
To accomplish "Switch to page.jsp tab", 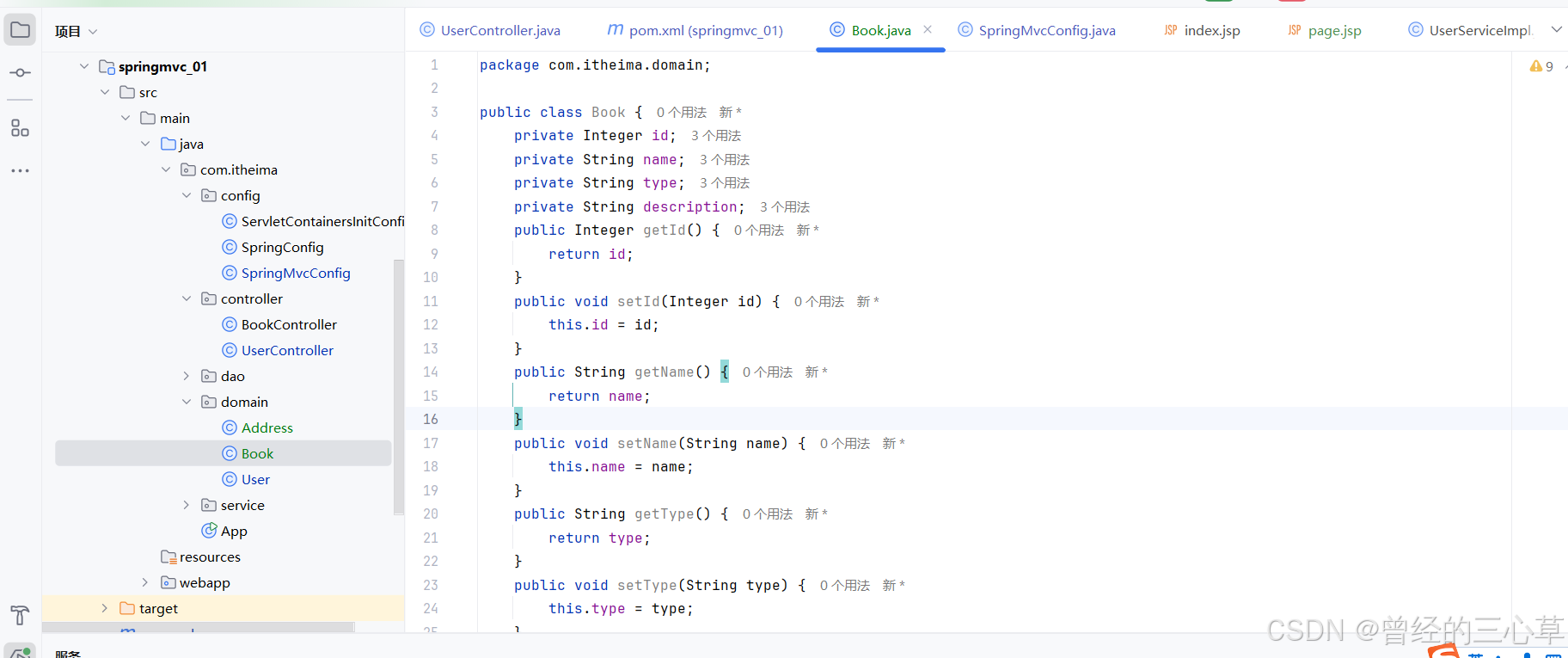I will (x=1325, y=30).
